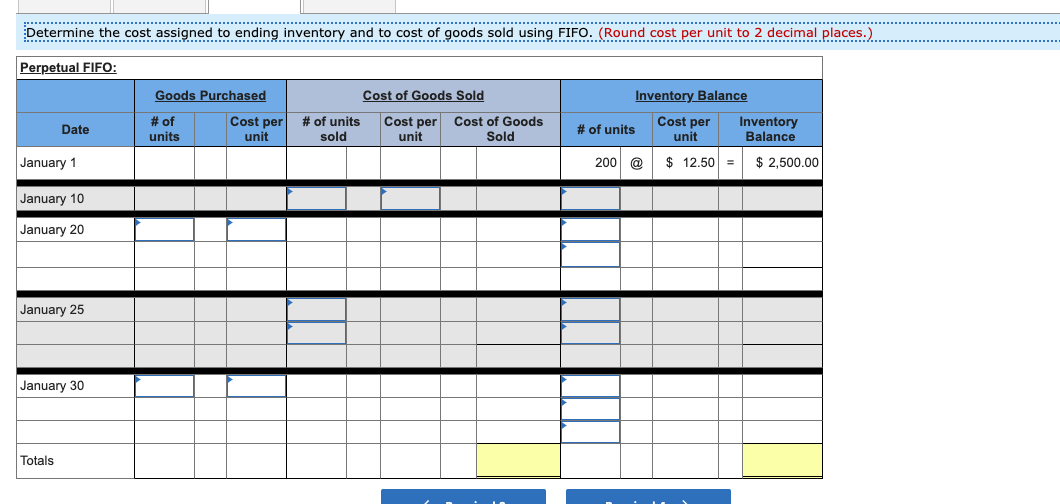Click the 'Date' column header

click(75, 129)
